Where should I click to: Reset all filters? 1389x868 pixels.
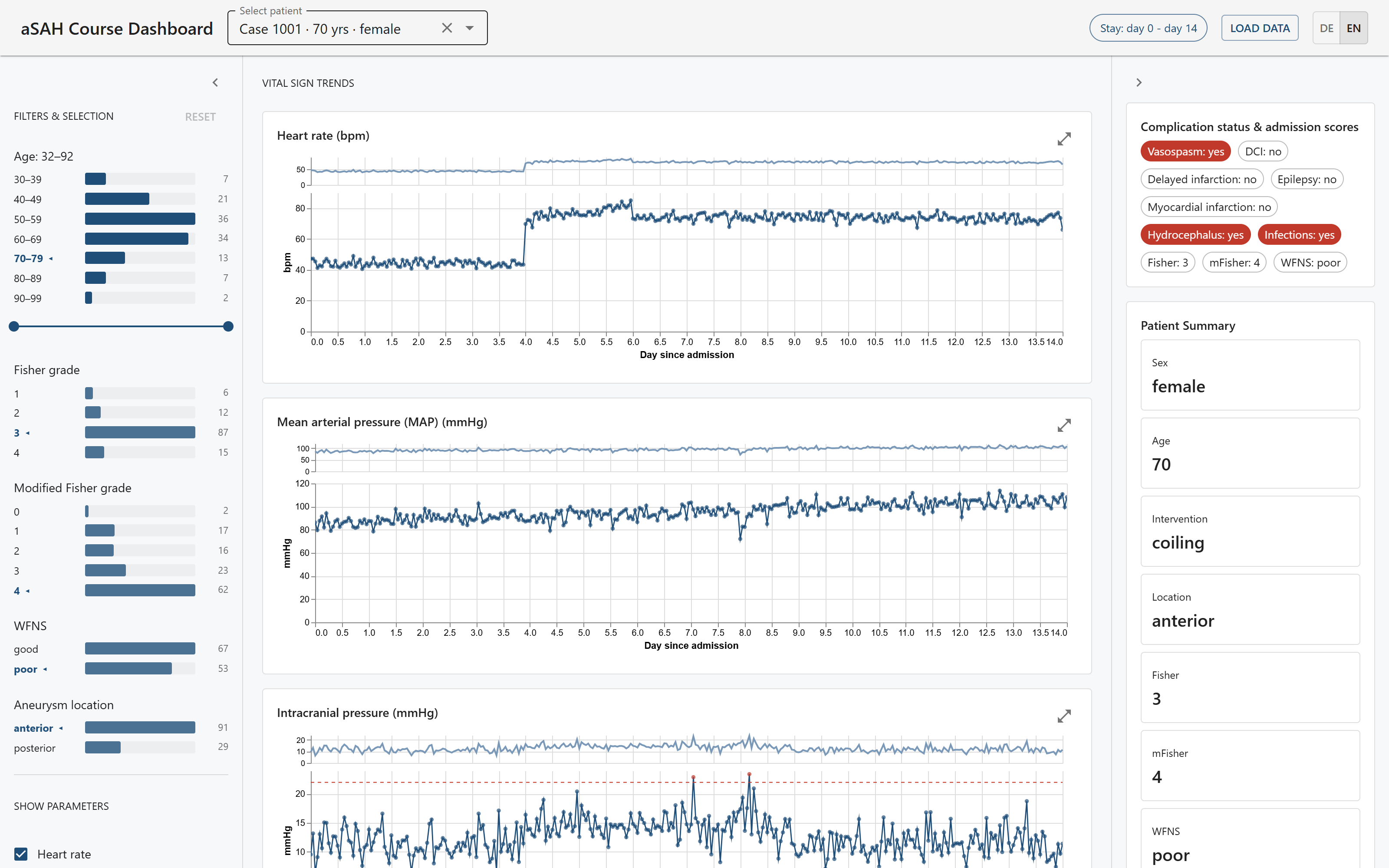click(x=200, y=117)
